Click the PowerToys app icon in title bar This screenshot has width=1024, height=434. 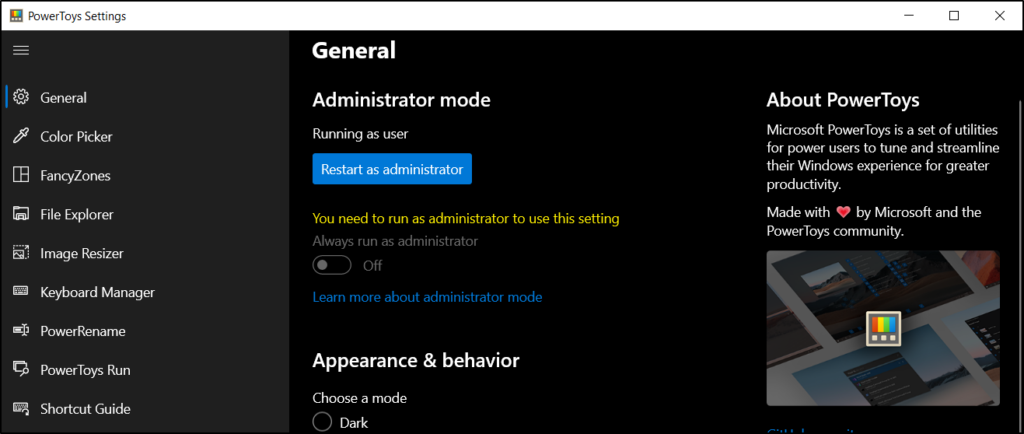[16, 16]
